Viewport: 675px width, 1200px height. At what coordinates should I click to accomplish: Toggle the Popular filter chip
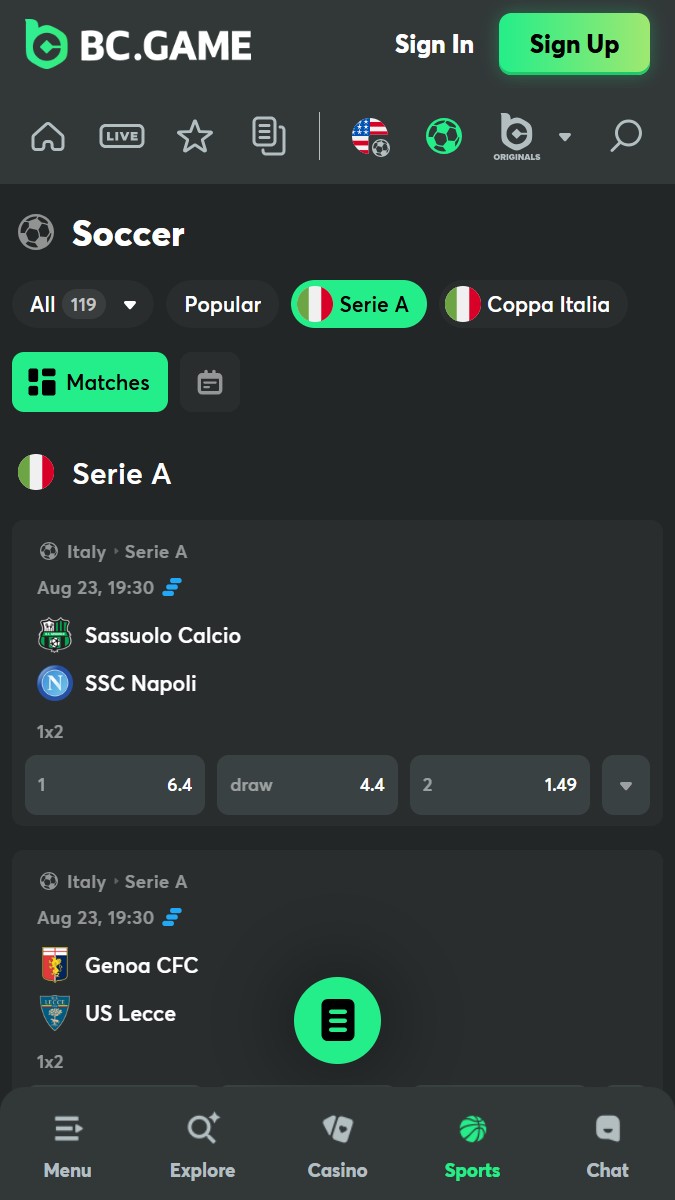222,304
